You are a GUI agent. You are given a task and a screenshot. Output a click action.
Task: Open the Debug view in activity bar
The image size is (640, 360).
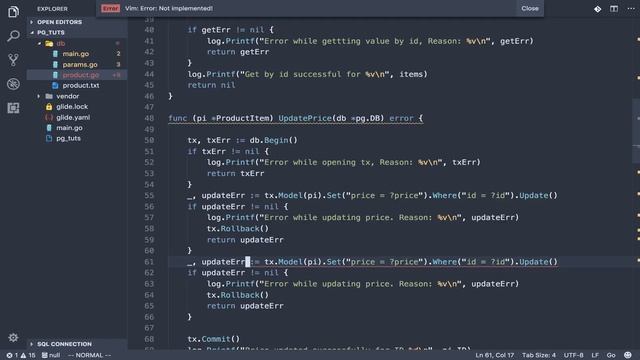click(x=13, y=84)
